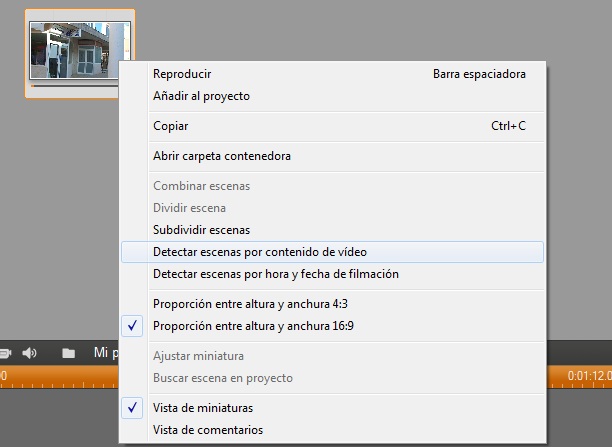The image size is (612, 447).
Task: Open the project folder icon
Action: coord(68,353)
